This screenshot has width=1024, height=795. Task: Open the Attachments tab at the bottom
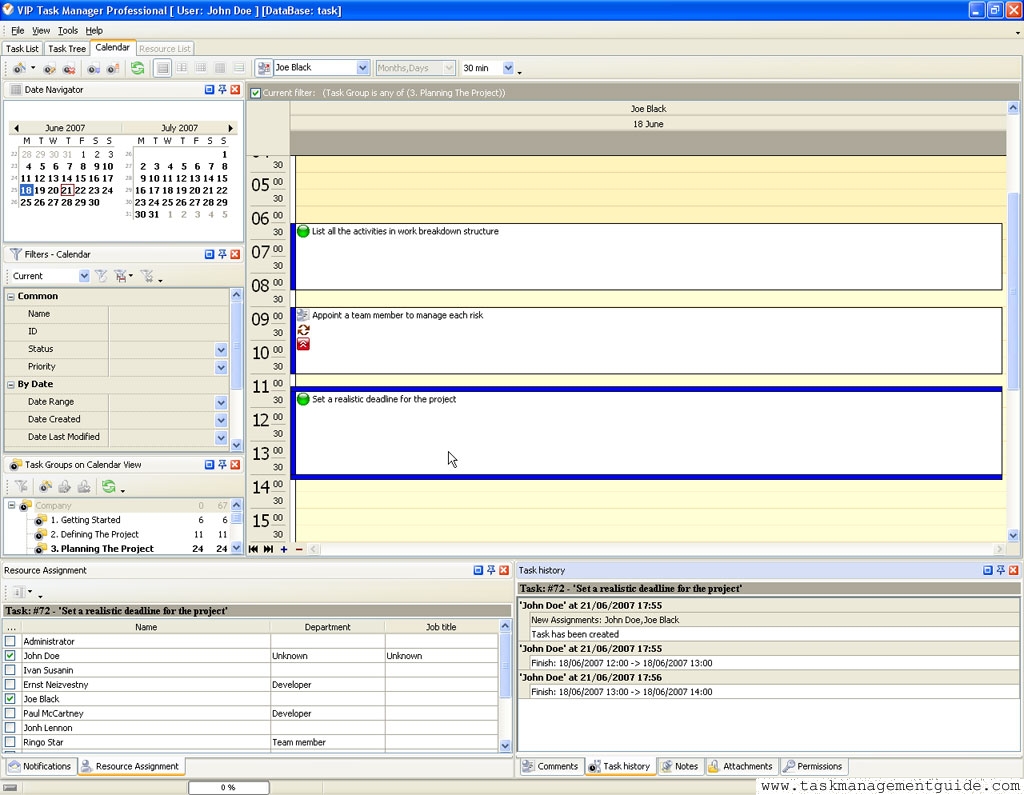pos(740,766)
